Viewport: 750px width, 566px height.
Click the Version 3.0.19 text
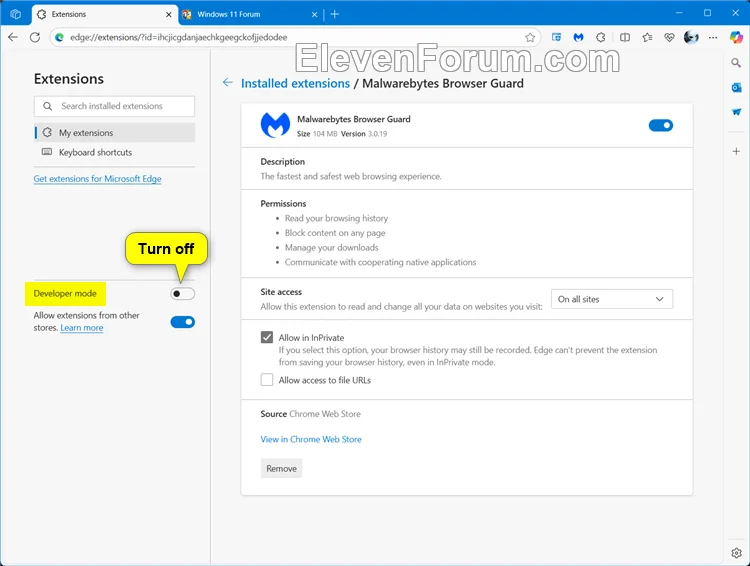(x=364, y=134)
